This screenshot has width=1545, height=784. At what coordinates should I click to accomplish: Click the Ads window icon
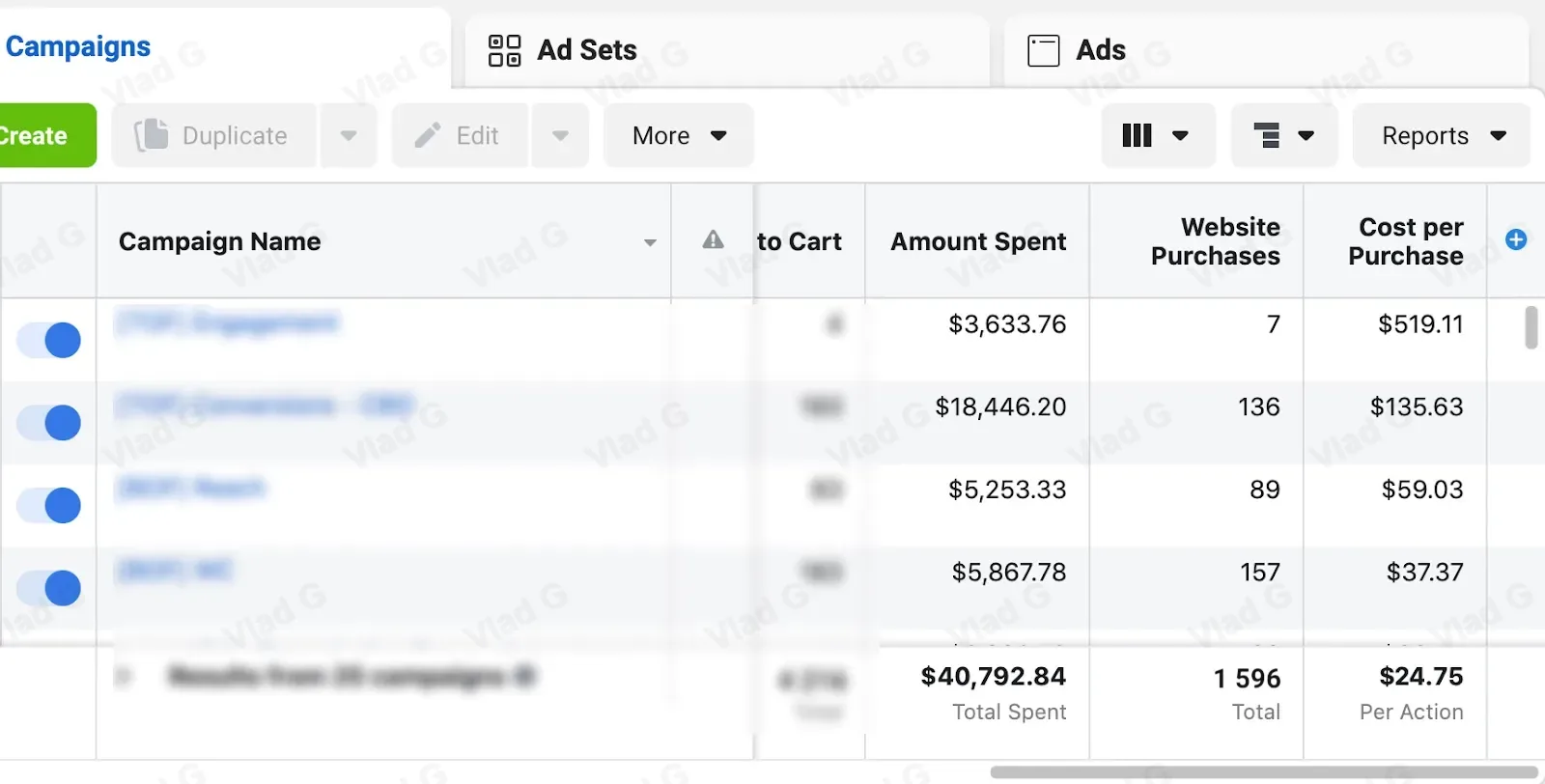[1043, 50]
